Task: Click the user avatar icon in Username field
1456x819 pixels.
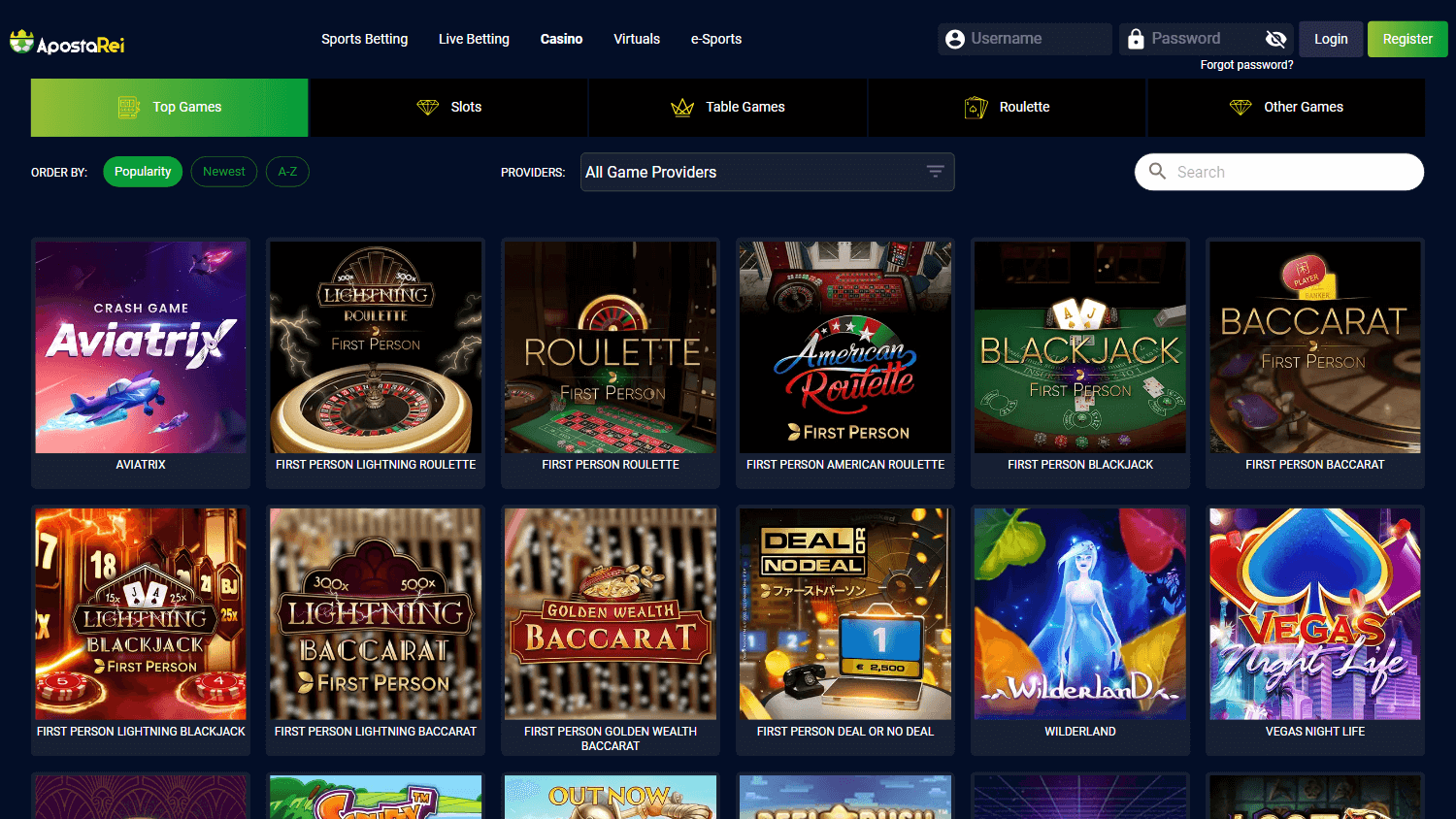Action: (955, 39)
